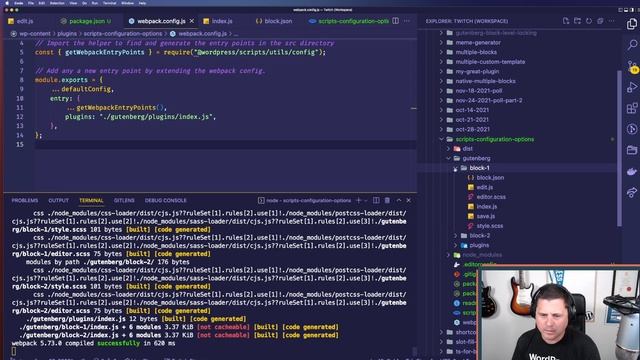The image size is (640, 360).
Task: Open the PROBLEMS panel tab
Action: (24, 200)
